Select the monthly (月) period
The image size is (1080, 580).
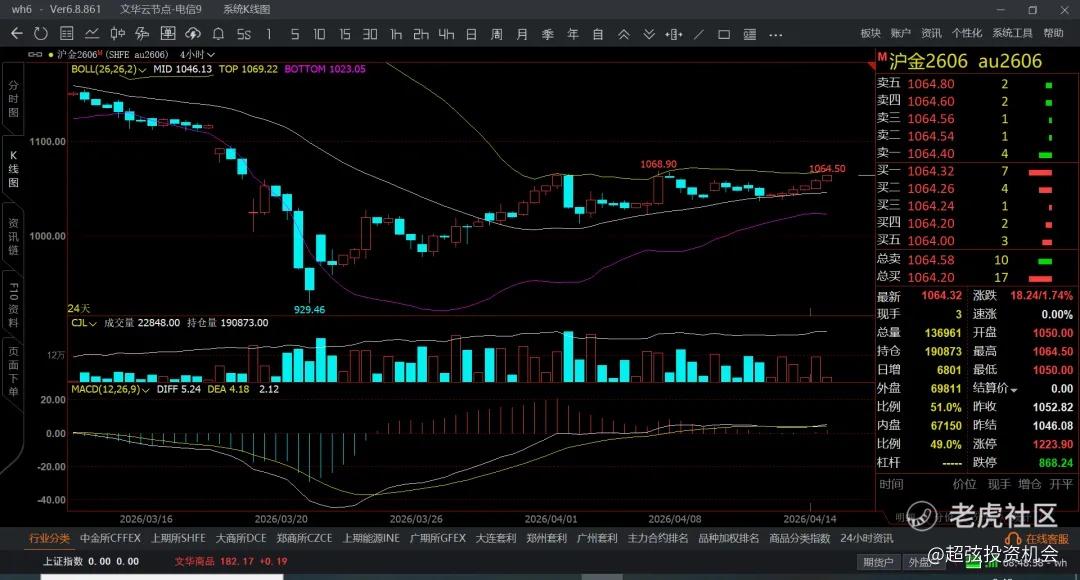click(522, 34)
